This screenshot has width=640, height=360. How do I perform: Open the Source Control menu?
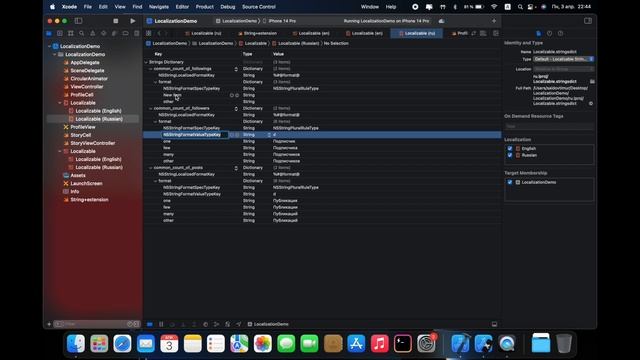pyautogui.click(x=259, y=7)
